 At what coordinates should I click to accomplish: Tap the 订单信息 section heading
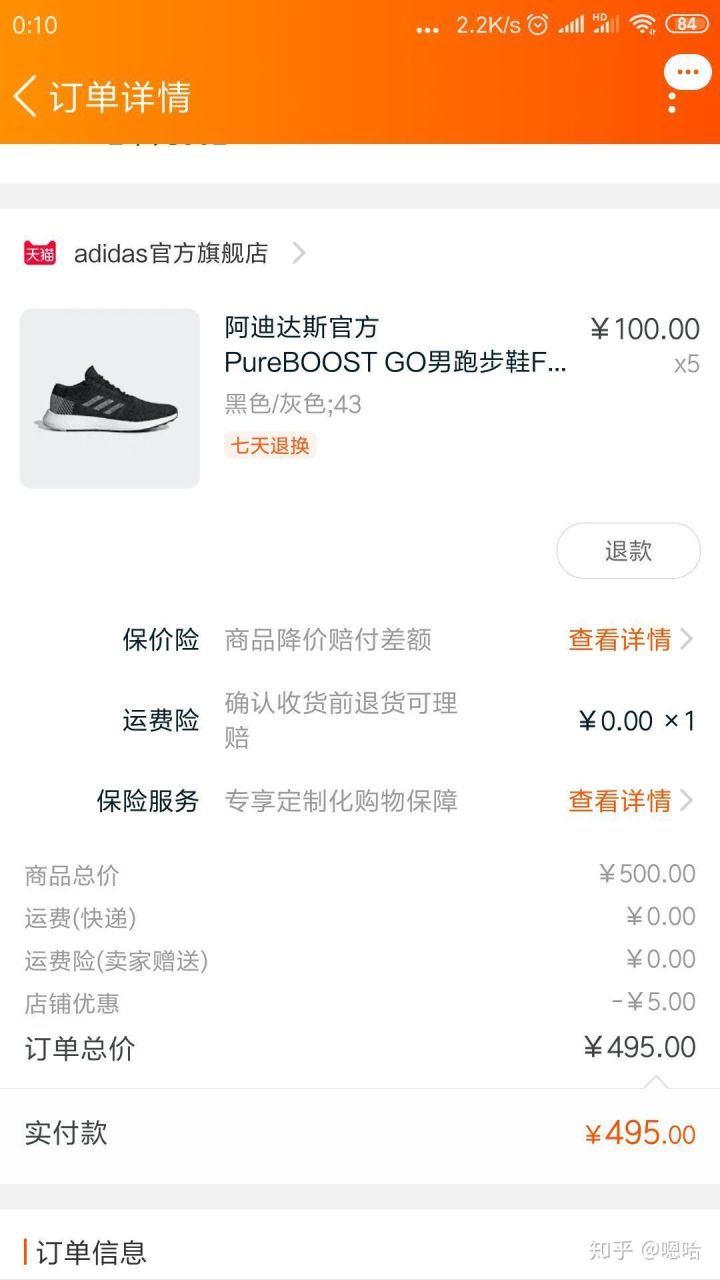[x=91, y=1252]
